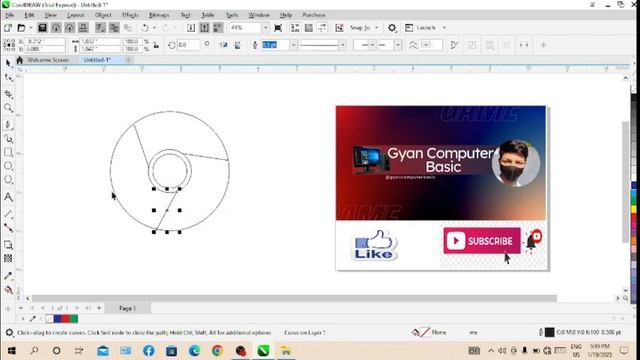Select the Transparency checkerboard tool
640x360 pixels.
click(8, 258)
